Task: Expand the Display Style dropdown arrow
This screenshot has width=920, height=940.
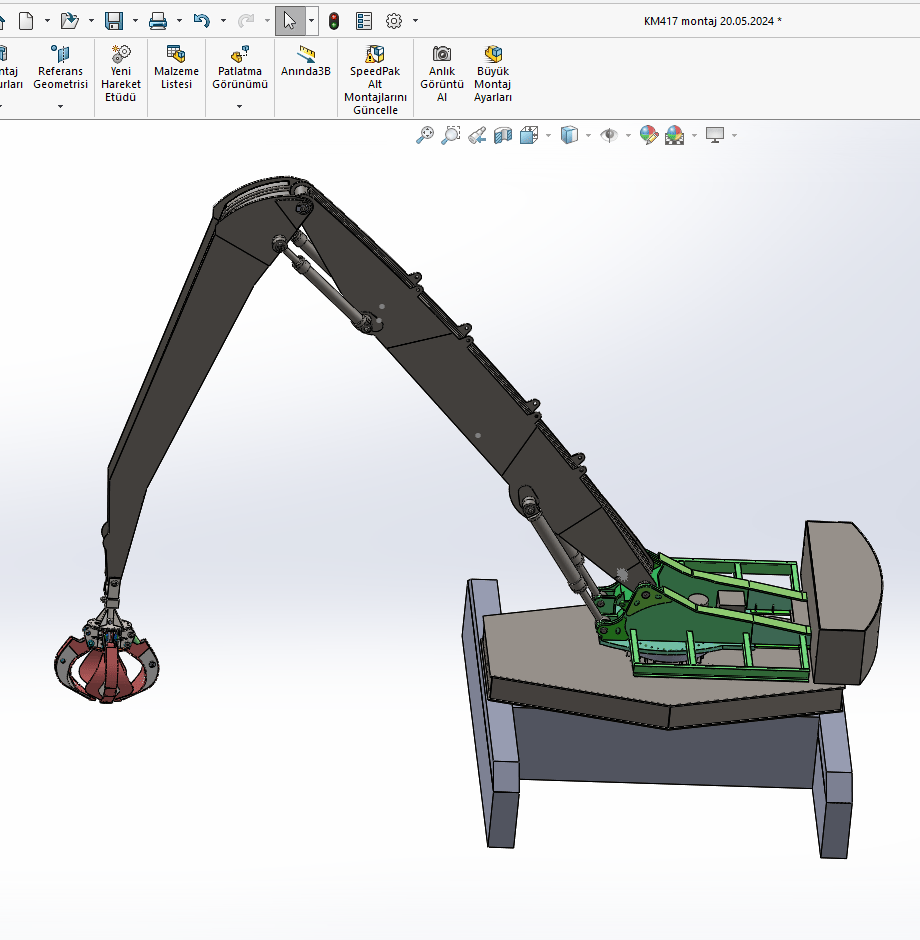Action: 588,135
